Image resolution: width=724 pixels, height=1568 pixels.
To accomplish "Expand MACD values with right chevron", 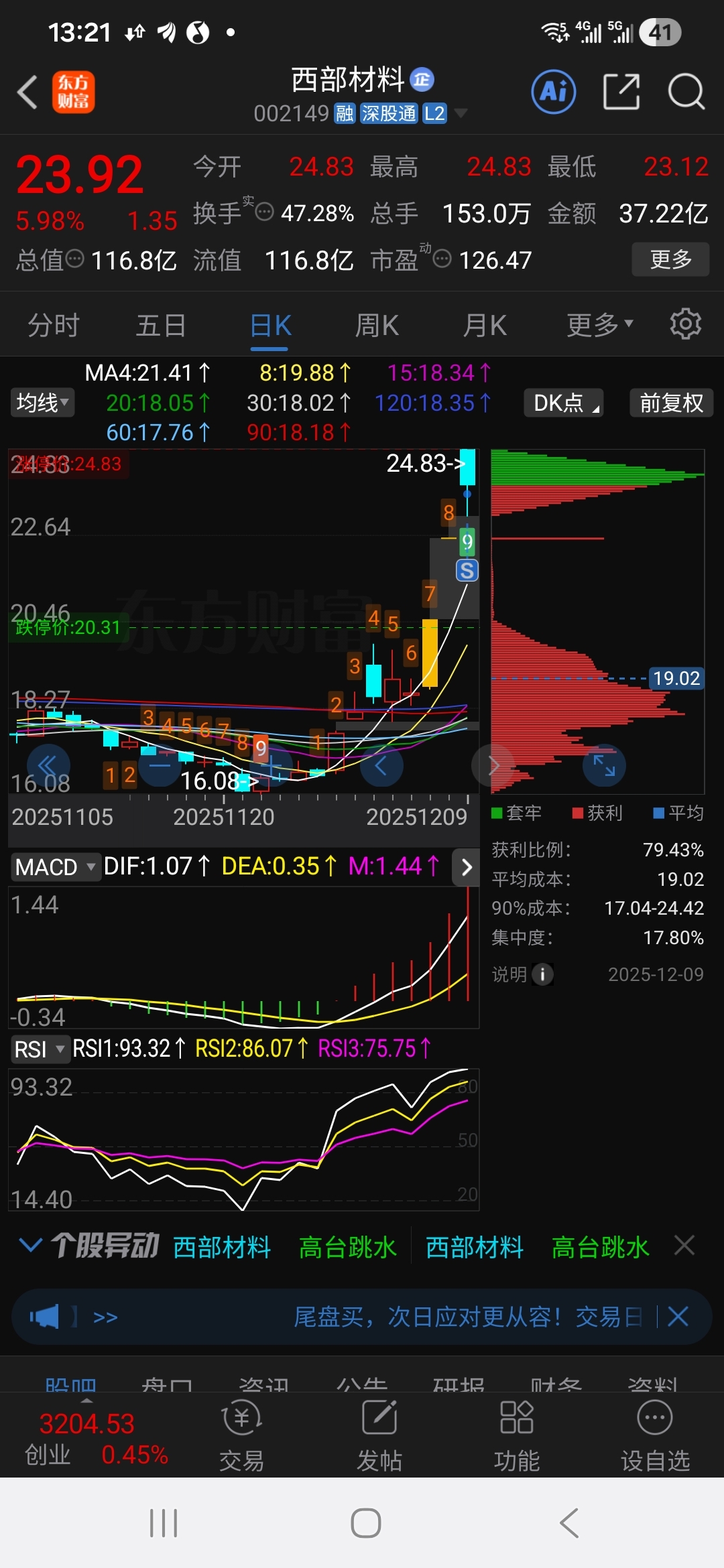I will [x=467, y=867].
